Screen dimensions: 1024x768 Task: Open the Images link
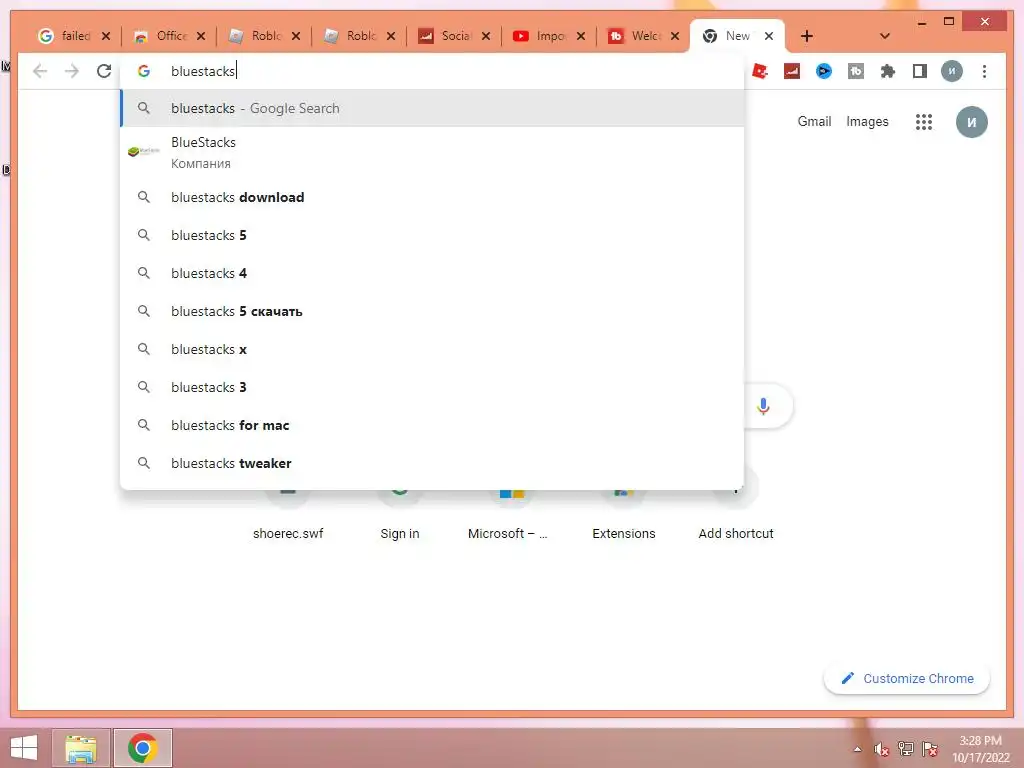867,121
